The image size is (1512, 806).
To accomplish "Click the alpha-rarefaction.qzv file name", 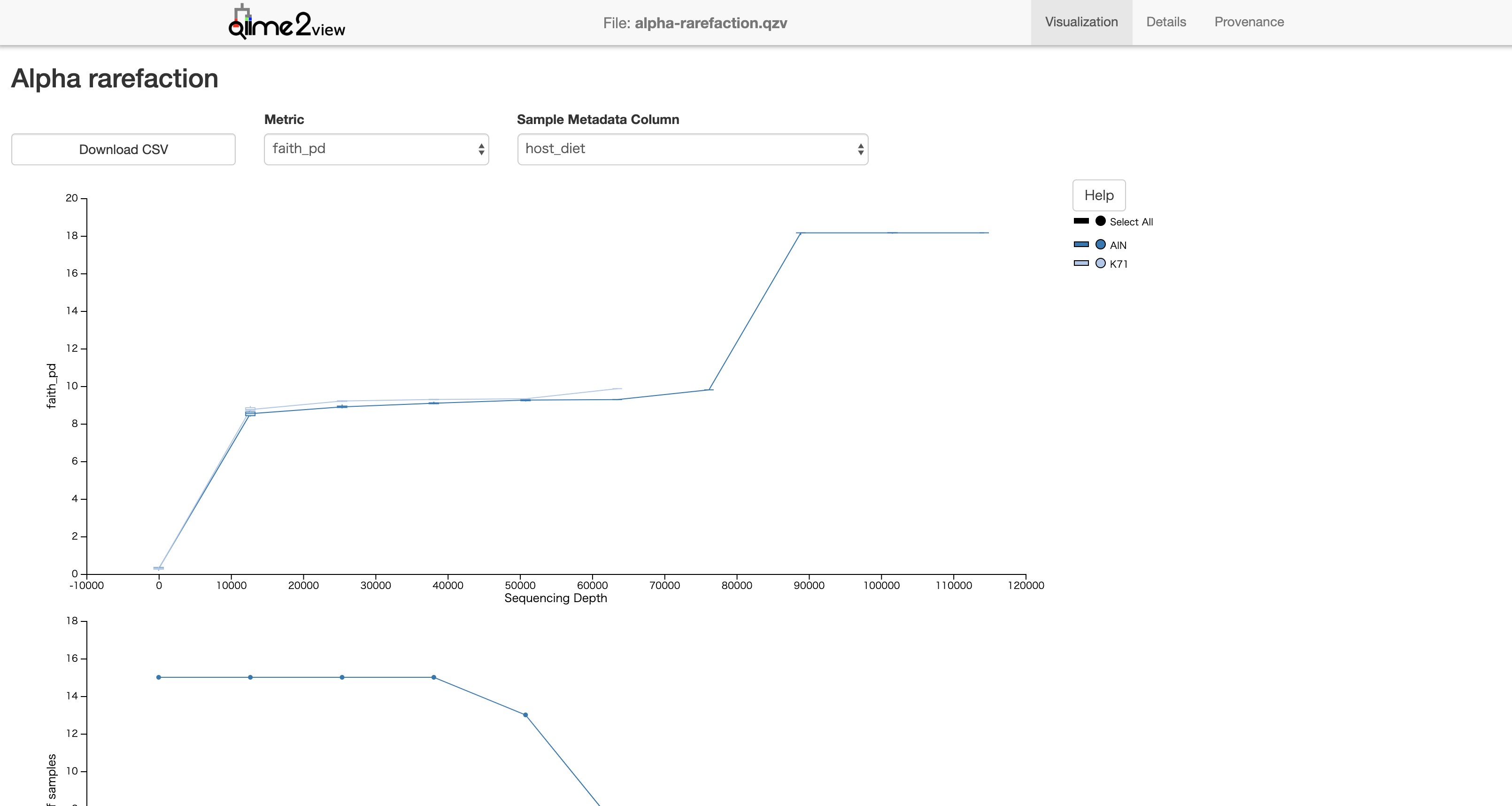I will [x=710, y=23].
